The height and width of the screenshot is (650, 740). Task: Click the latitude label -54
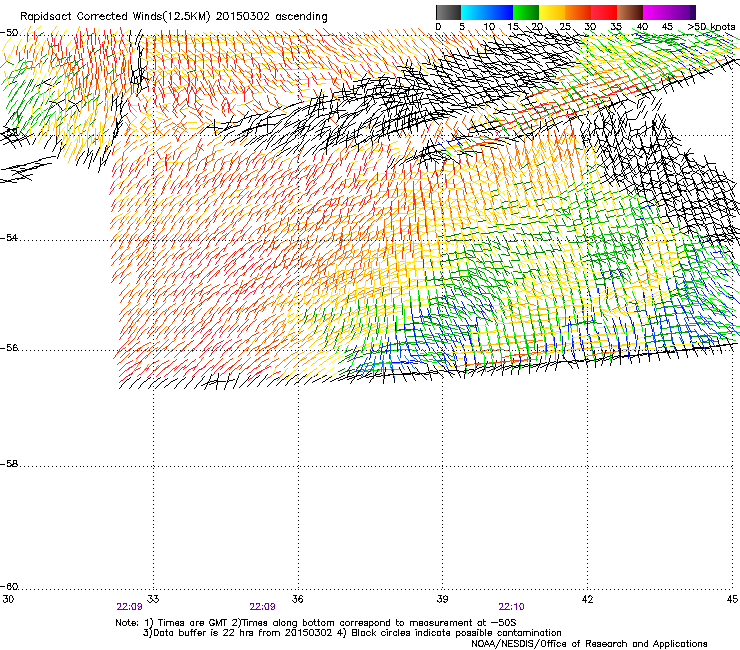click(x=9, y=238)
